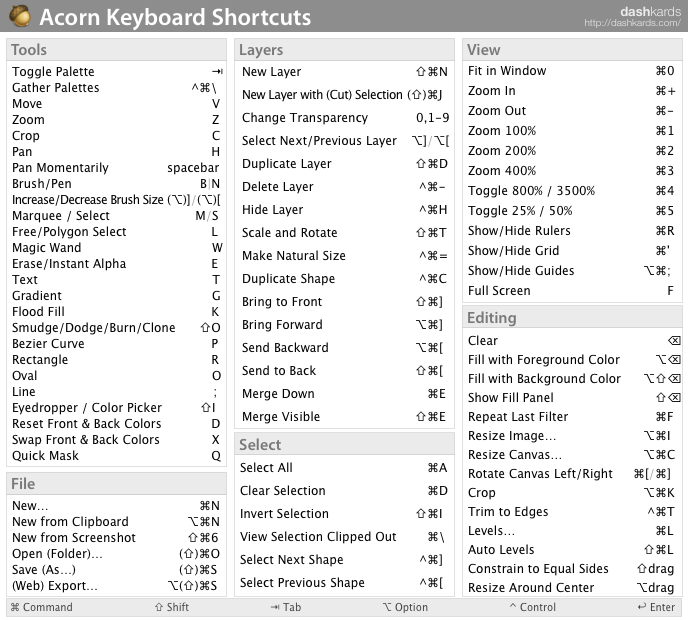Select Make Natural Size row

[345, 255]
